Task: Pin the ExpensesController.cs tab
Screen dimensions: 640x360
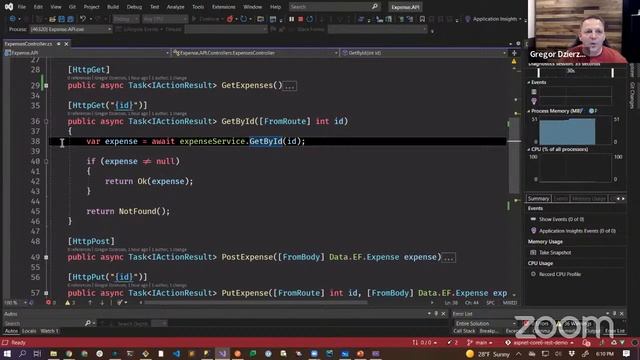Action: (58, 44)
